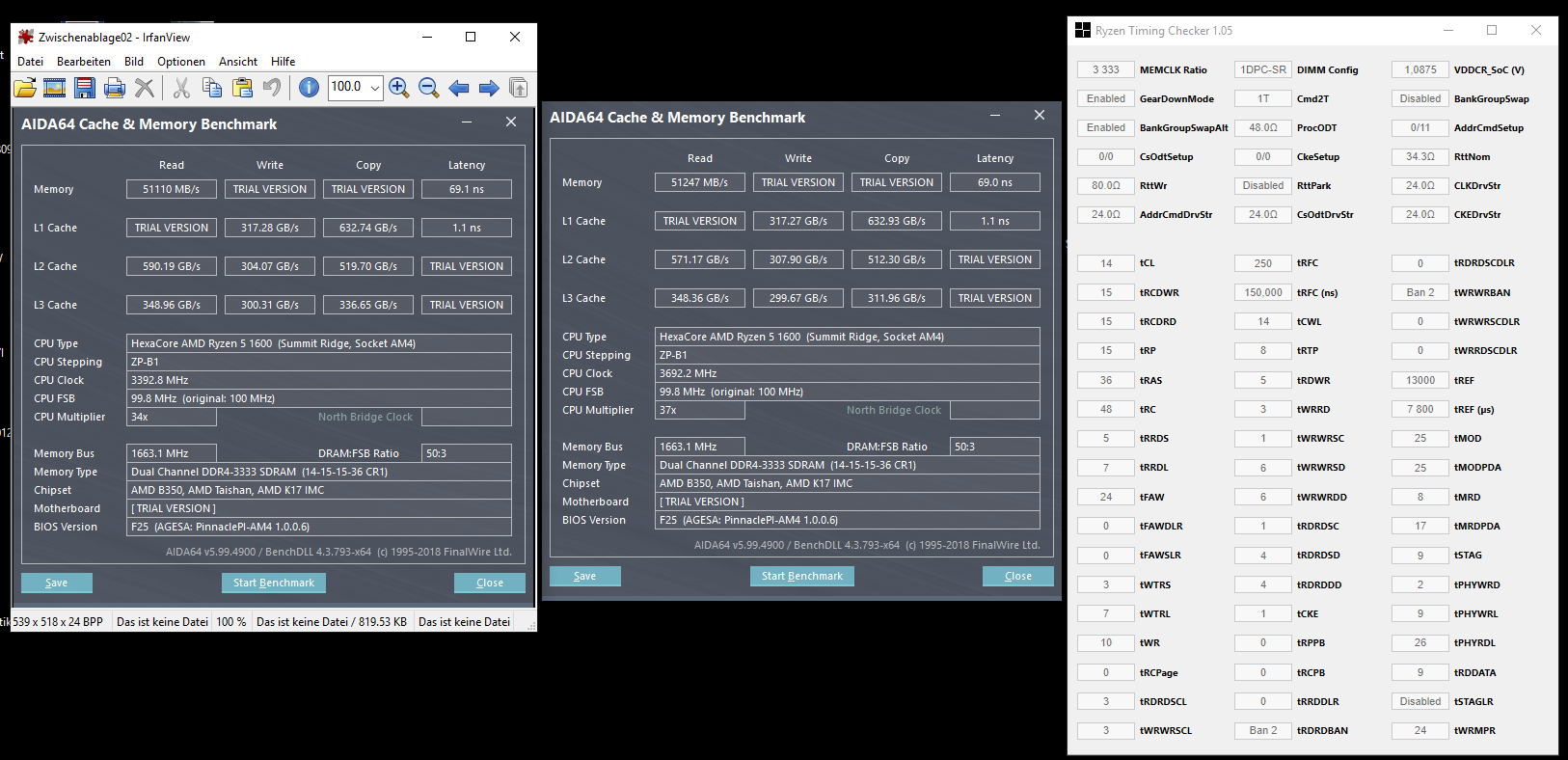This screenshot has height=760, width=1568.
Task: Select the 51110 MB/s value in IrfanView image
Action: [172, 189]
